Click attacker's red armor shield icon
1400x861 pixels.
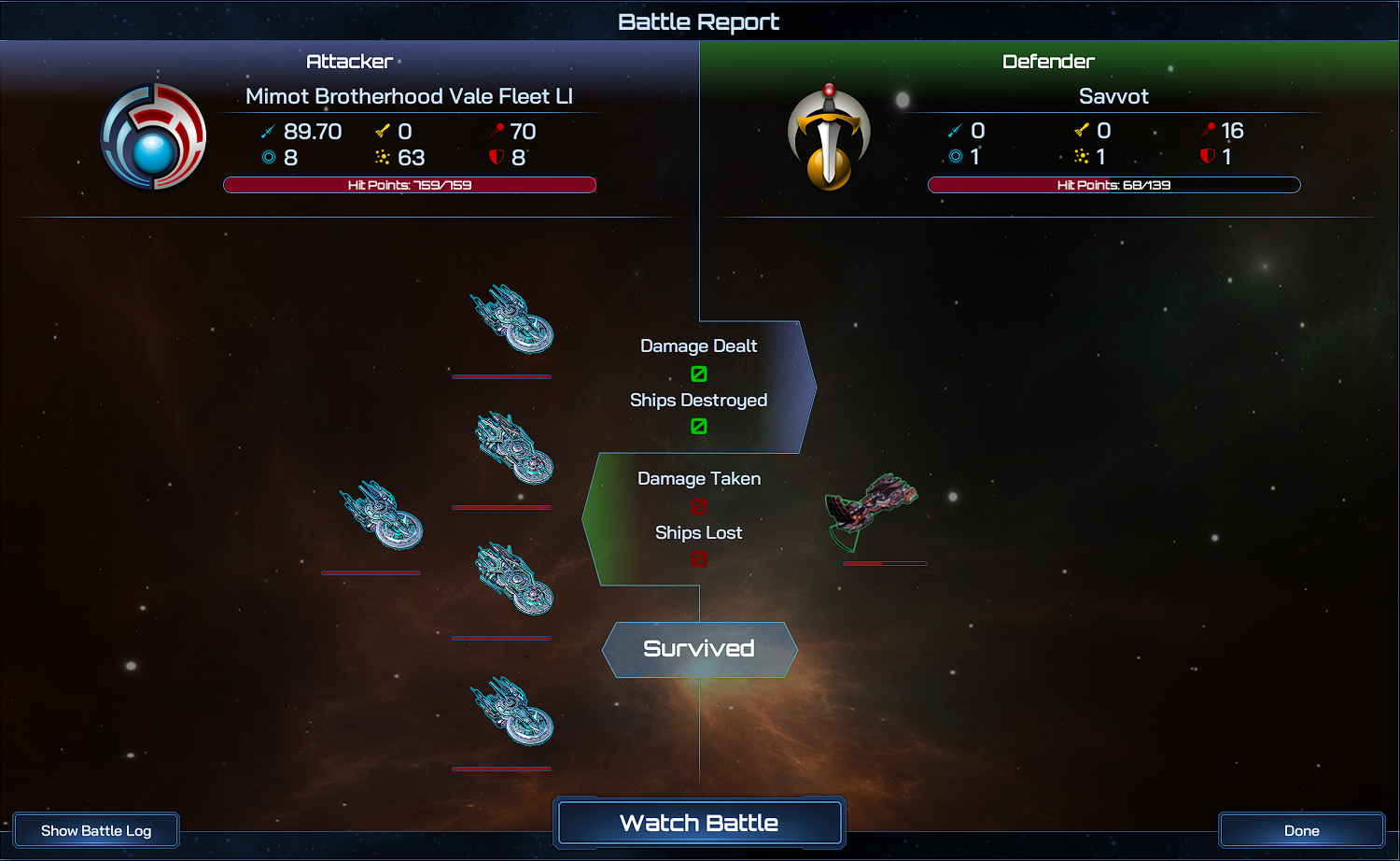(x=497, y=157)
